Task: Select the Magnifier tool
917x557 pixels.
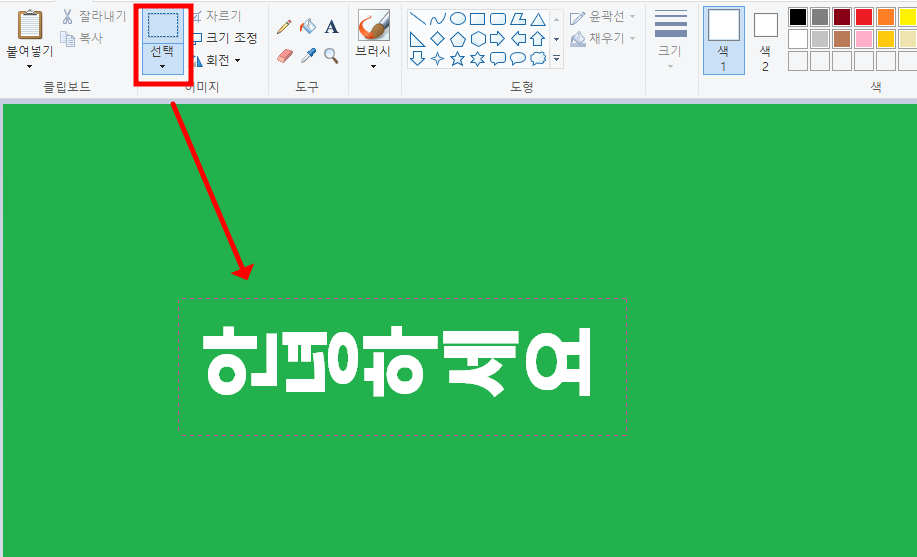Action: [332, 56]
